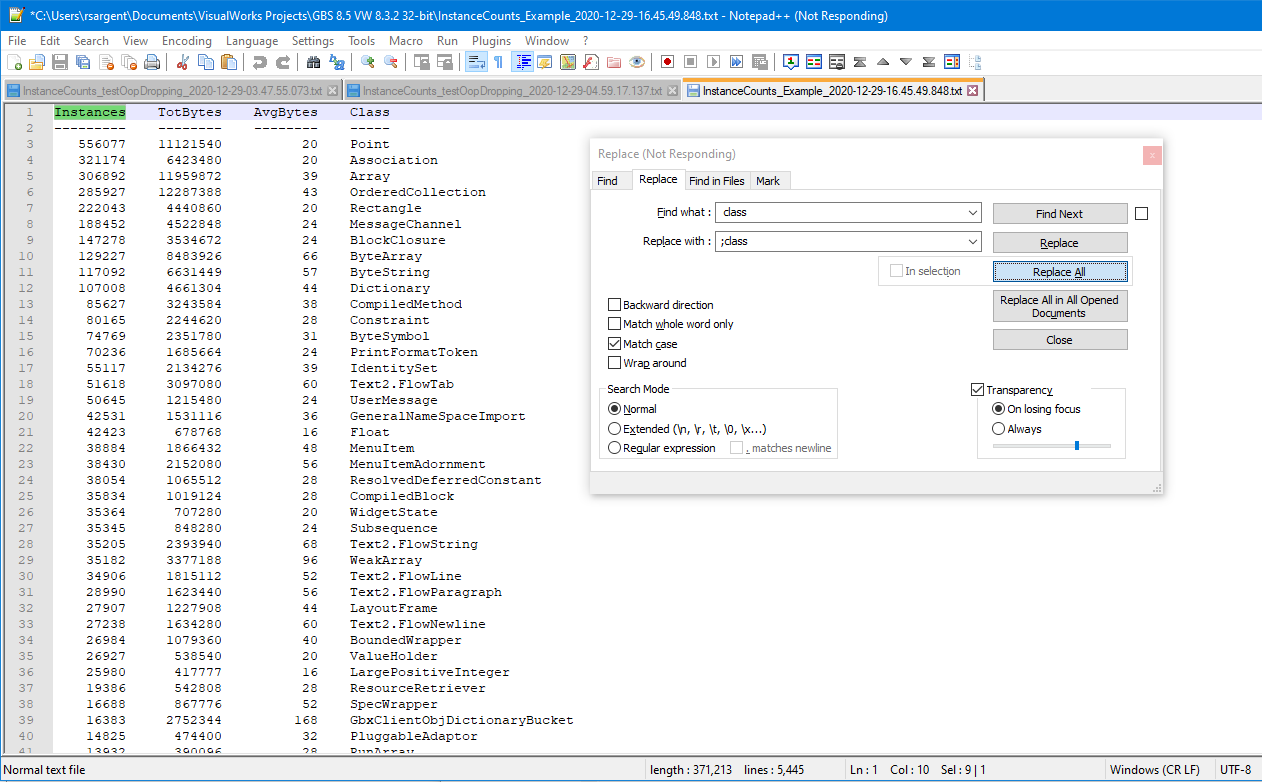Image resolution: width=1262 pixels, height=782 pixels.
Task: Click Find Next in the Replace dialog
Action: pos(1059,213)
